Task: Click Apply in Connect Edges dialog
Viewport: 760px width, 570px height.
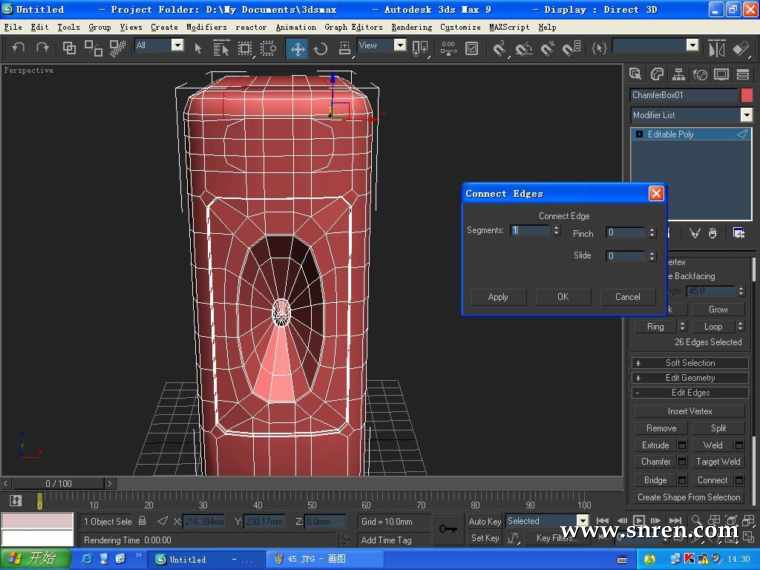Action: coord(498,297)
